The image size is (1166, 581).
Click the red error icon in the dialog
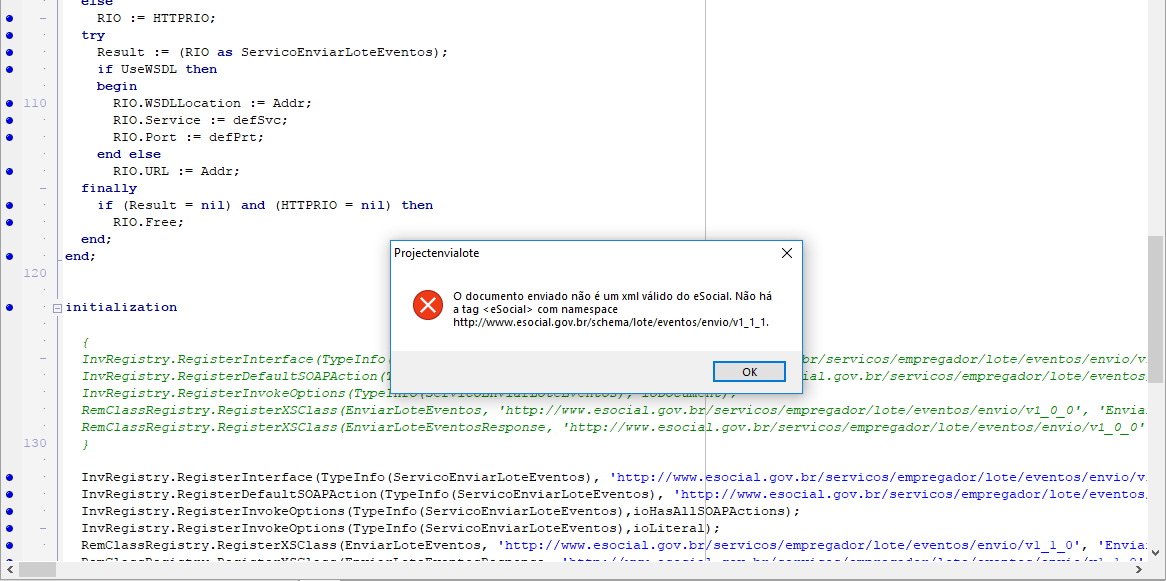(x=428, y=305)
